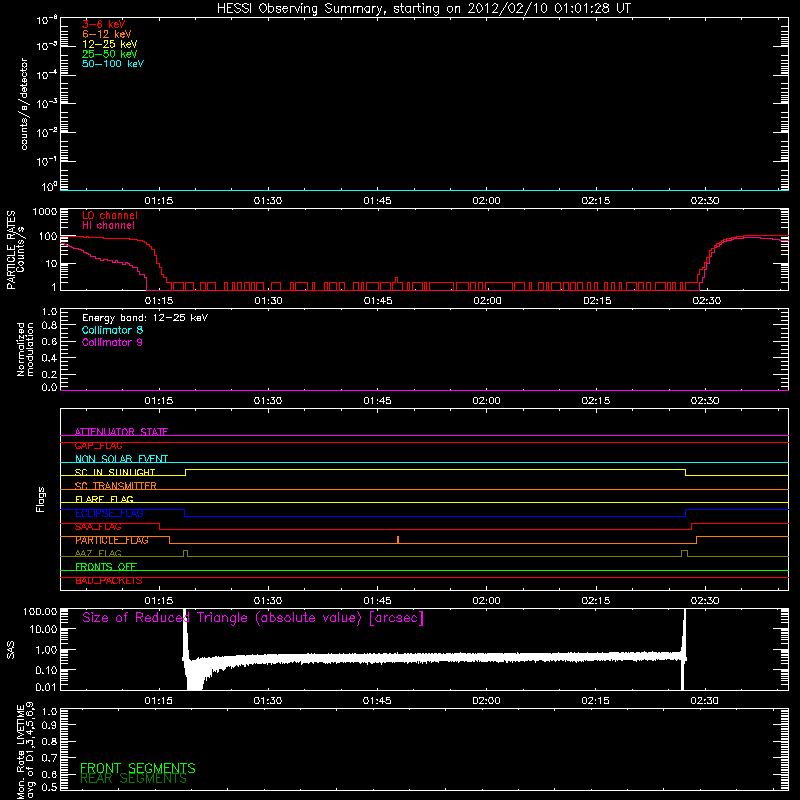Click the 01:15 tick under the SAS panel
800x800 pixels.
coord(159,701)
